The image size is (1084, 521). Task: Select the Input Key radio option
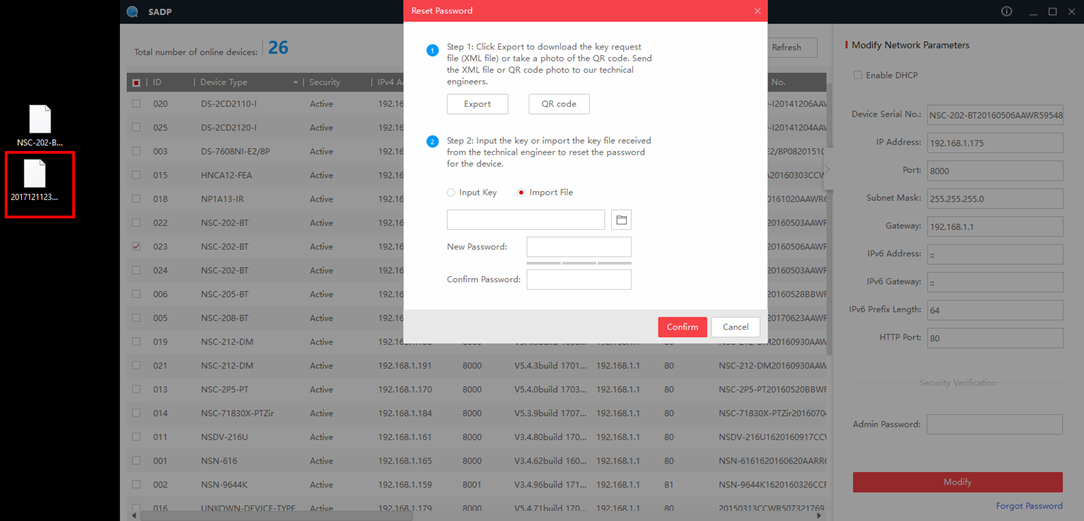point(452,192)
